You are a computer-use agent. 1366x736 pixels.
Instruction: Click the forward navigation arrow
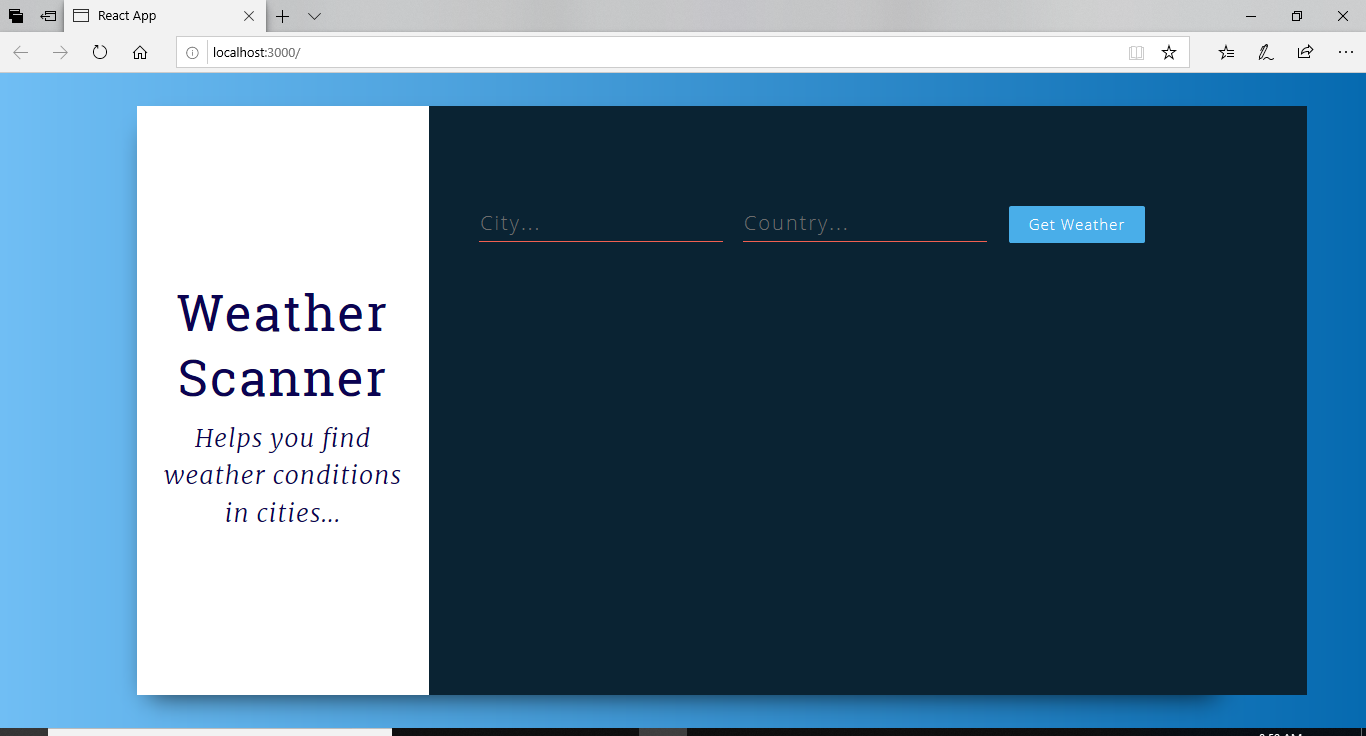point(60,52)
